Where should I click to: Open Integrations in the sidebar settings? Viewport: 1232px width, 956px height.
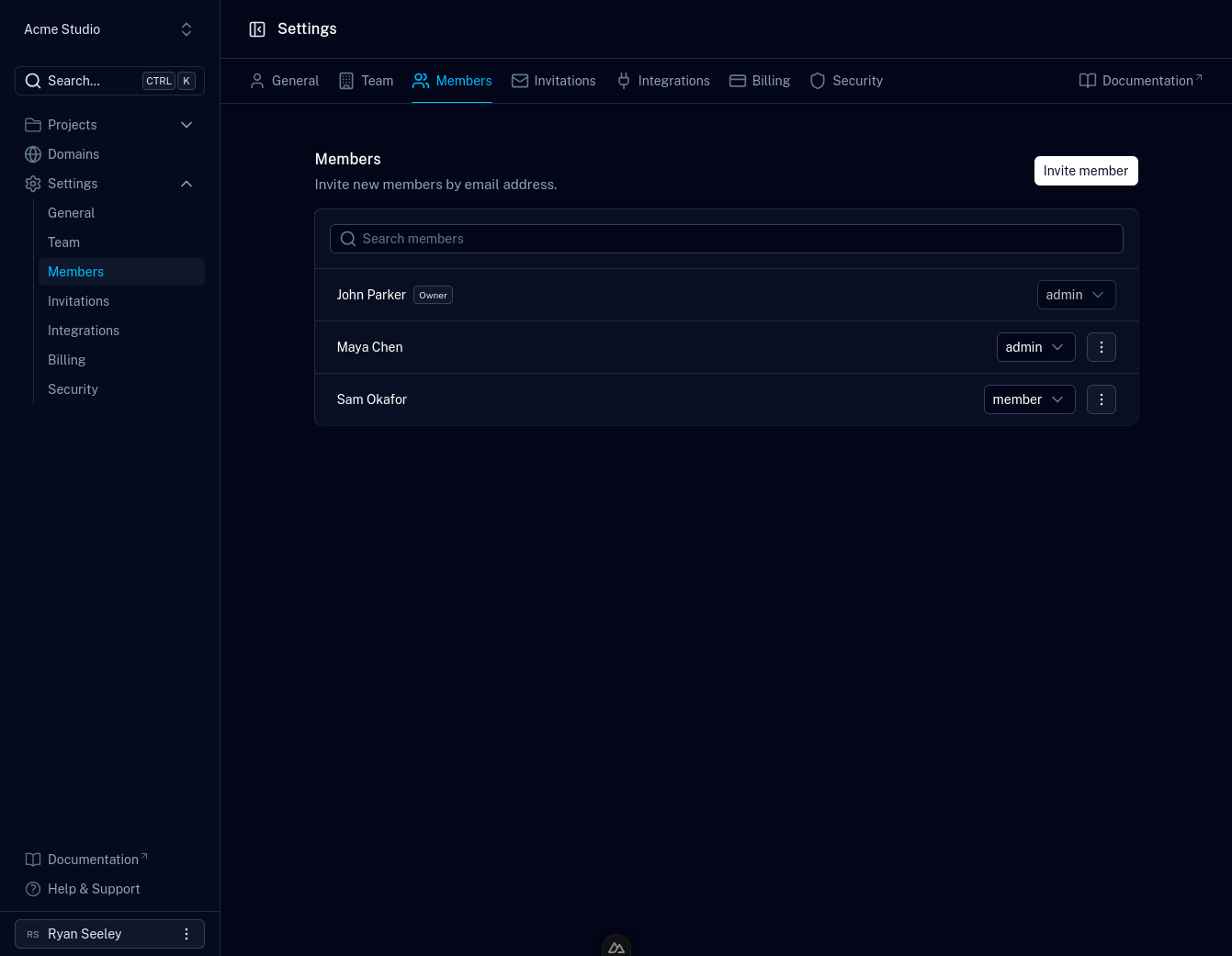(x=121, y=331)
